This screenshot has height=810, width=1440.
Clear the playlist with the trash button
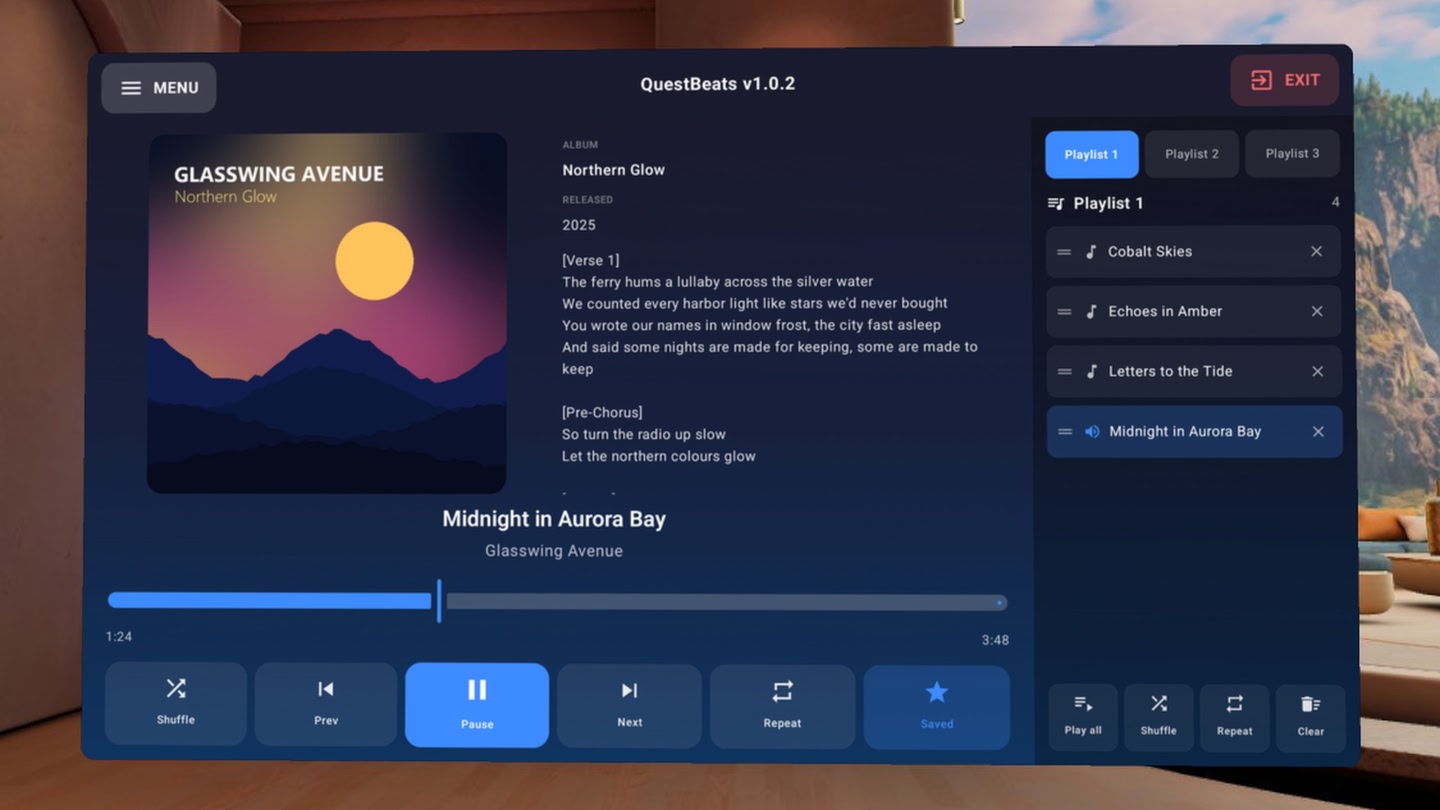pos(1311,719)
